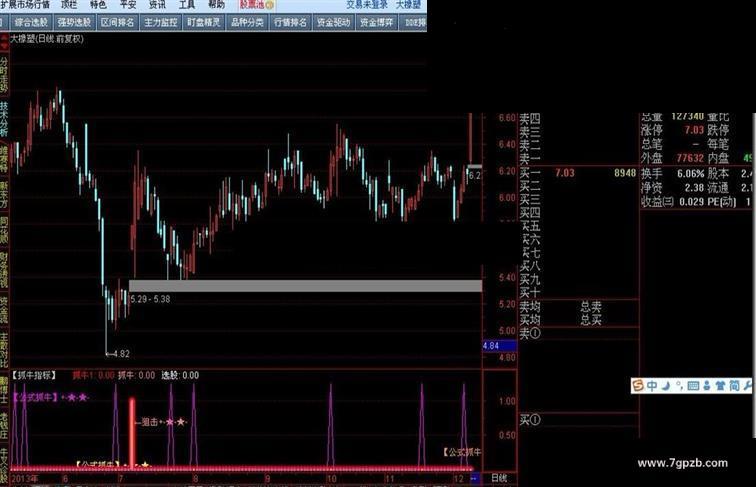Click the 净资 value 2.38

(694, 188)
